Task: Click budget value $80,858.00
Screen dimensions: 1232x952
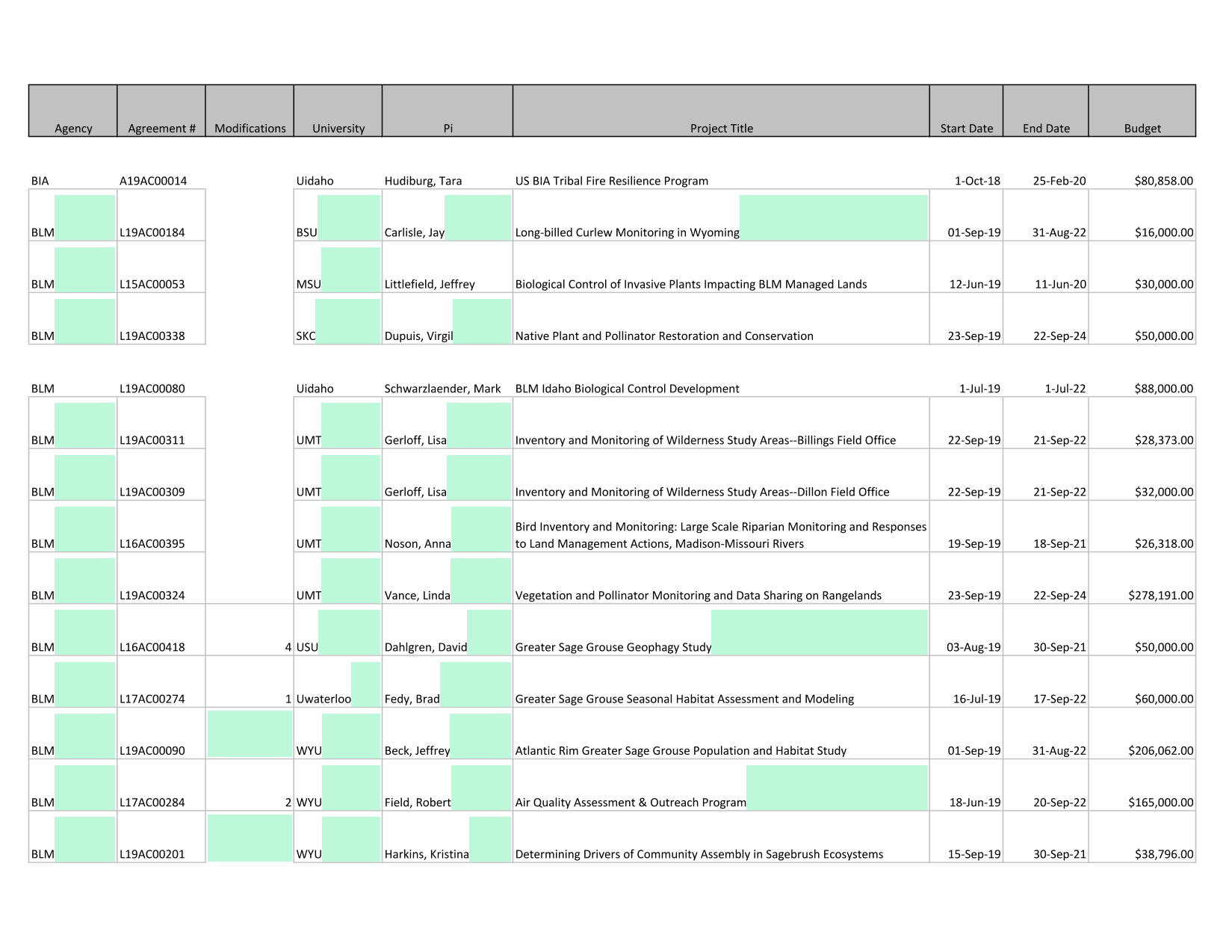Action: [1163, 181]
